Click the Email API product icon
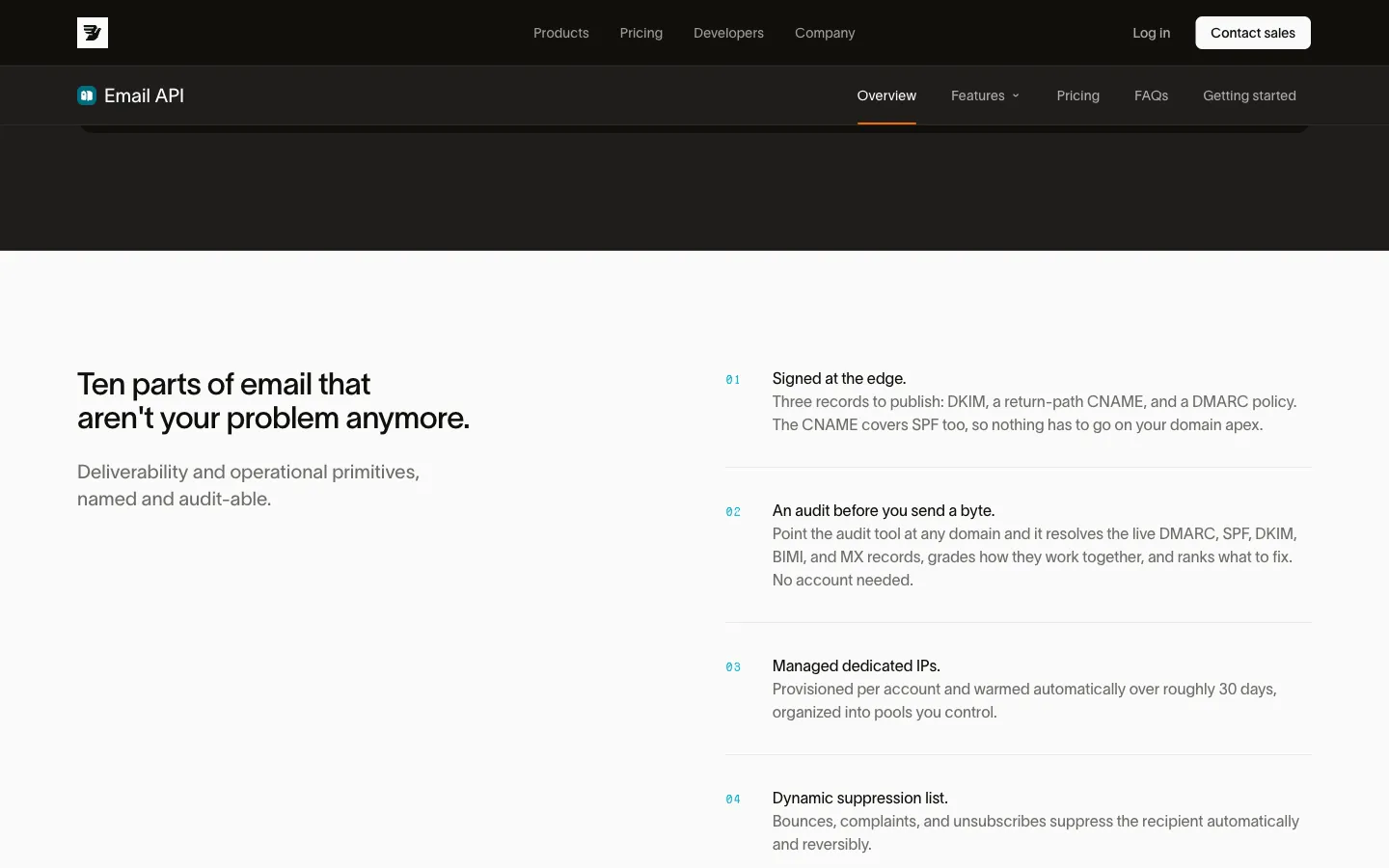 [x=87, y=95]
